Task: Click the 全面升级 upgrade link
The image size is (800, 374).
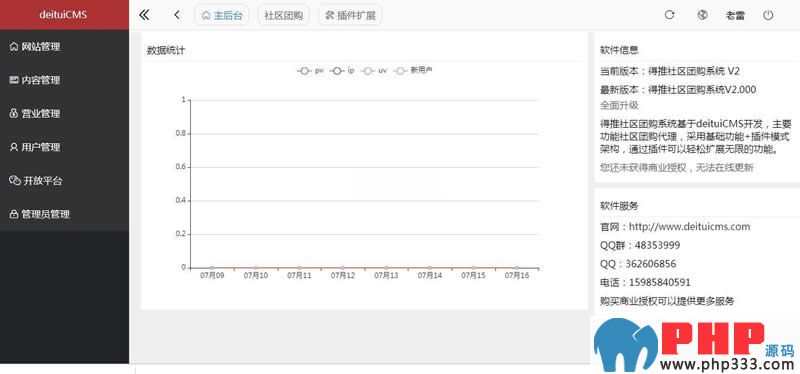Action: coord(619,106)
